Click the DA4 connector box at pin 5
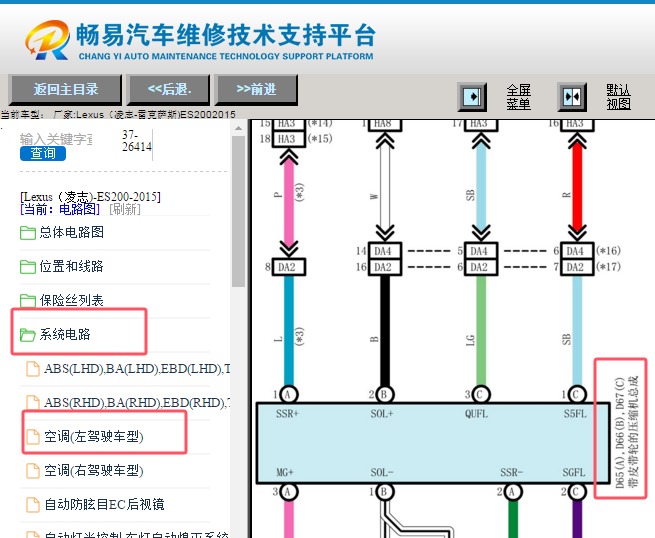 pyautogui.click(x=481, y=251)
